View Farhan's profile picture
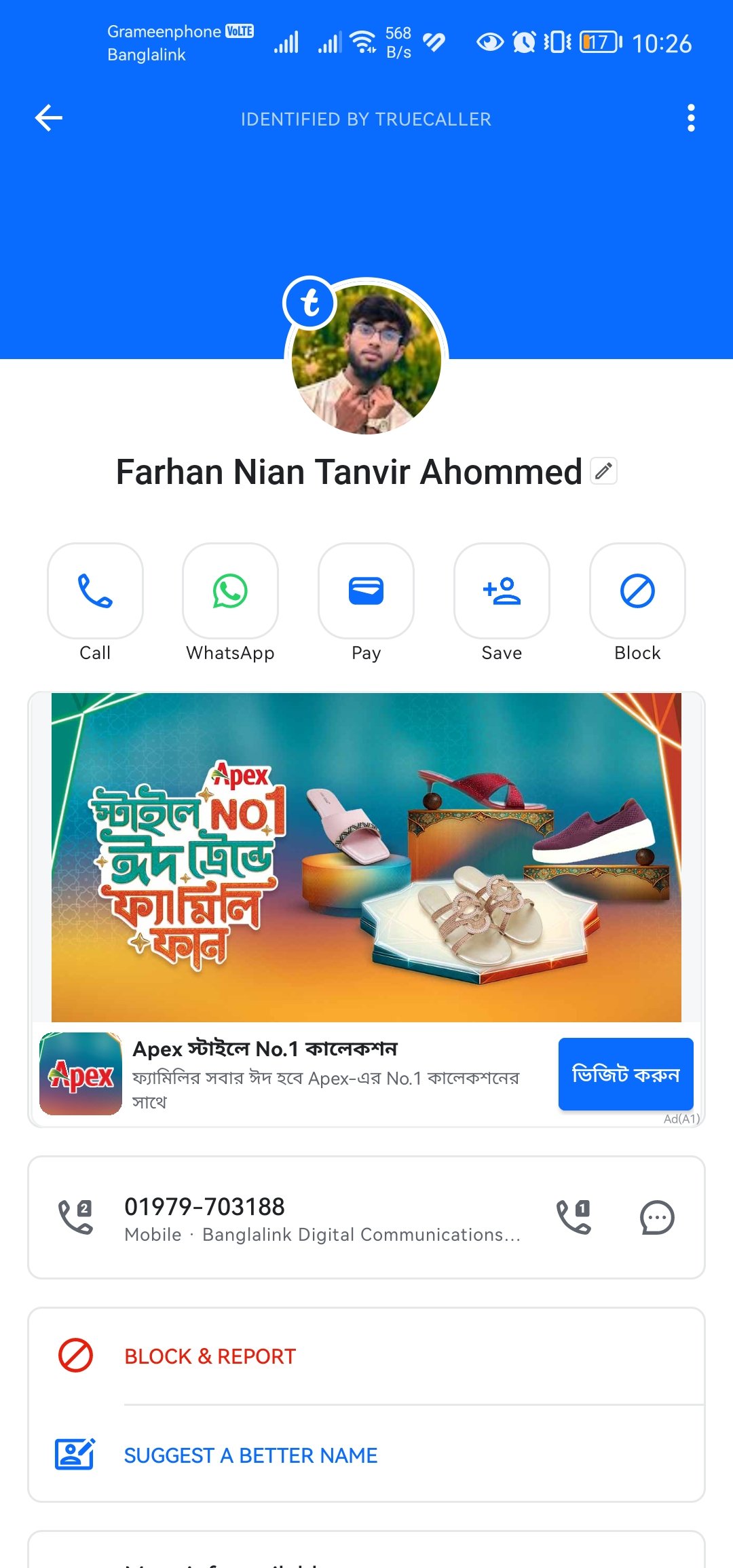 click(366, 360)
